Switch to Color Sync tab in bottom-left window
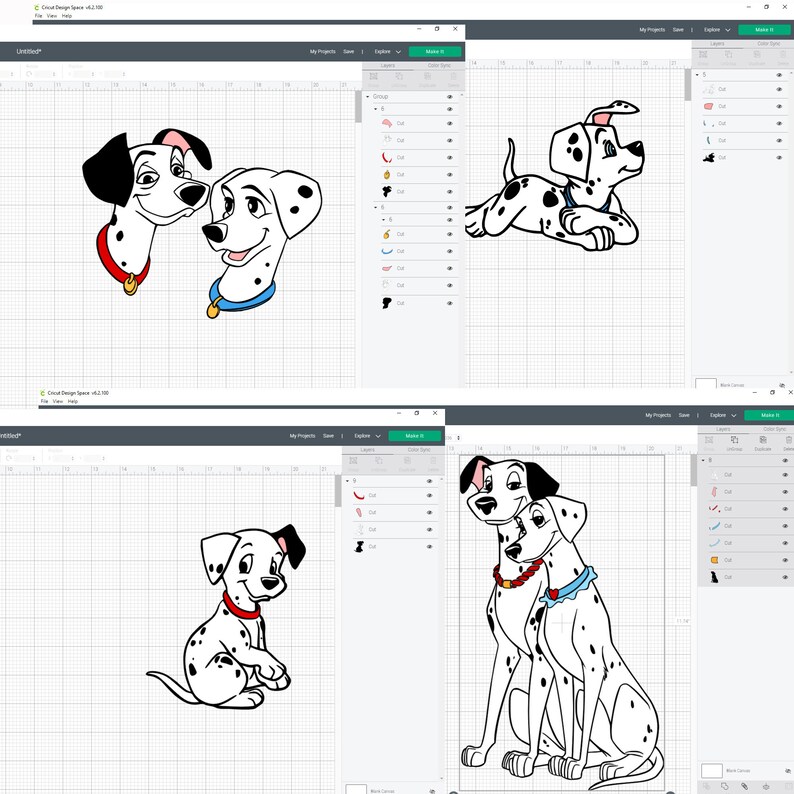This screenshot has width=794, height=794. click(419, 450)
